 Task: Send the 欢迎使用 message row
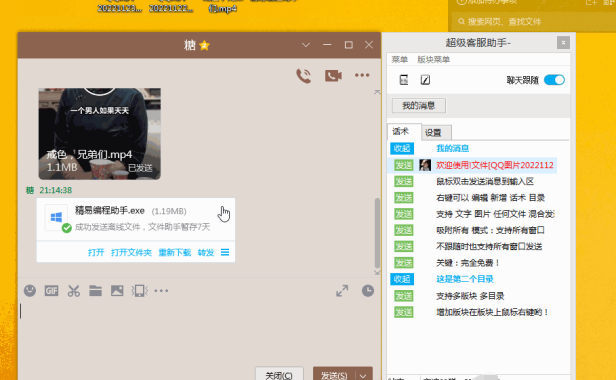(x=404, y=165)
